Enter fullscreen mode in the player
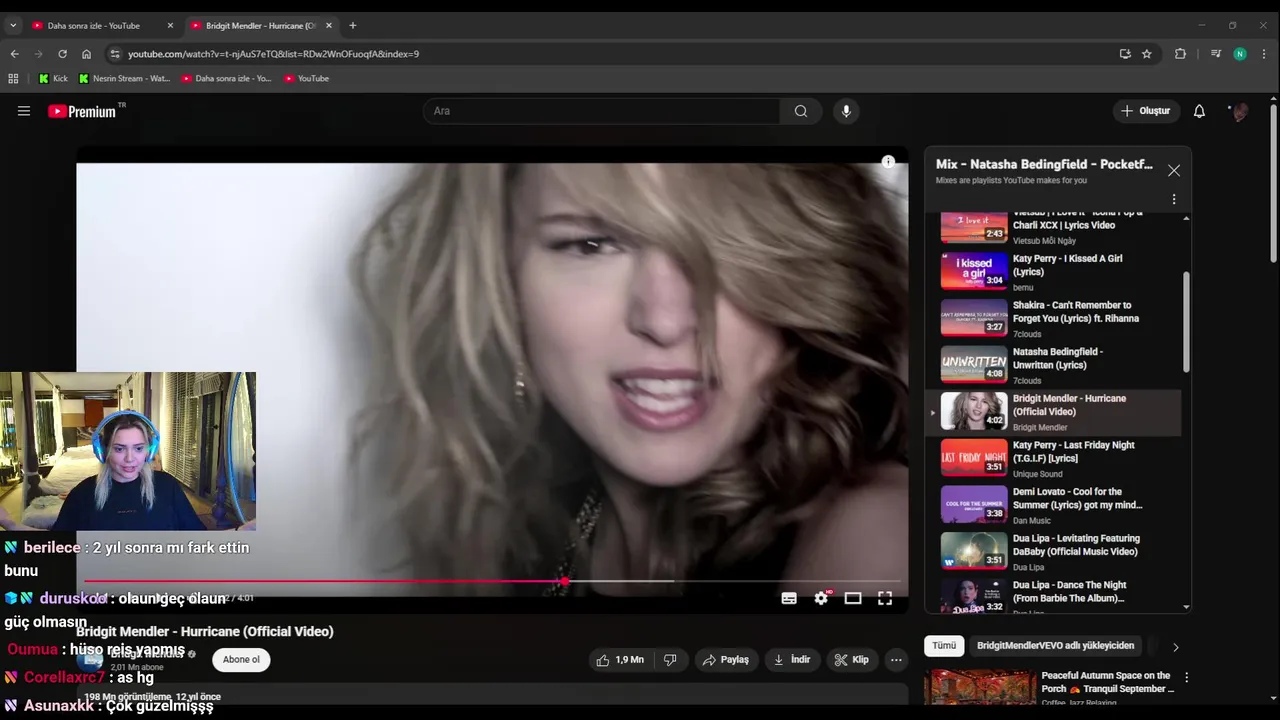The width and height of the screenshot is (1280, 720). click(885, 598)
